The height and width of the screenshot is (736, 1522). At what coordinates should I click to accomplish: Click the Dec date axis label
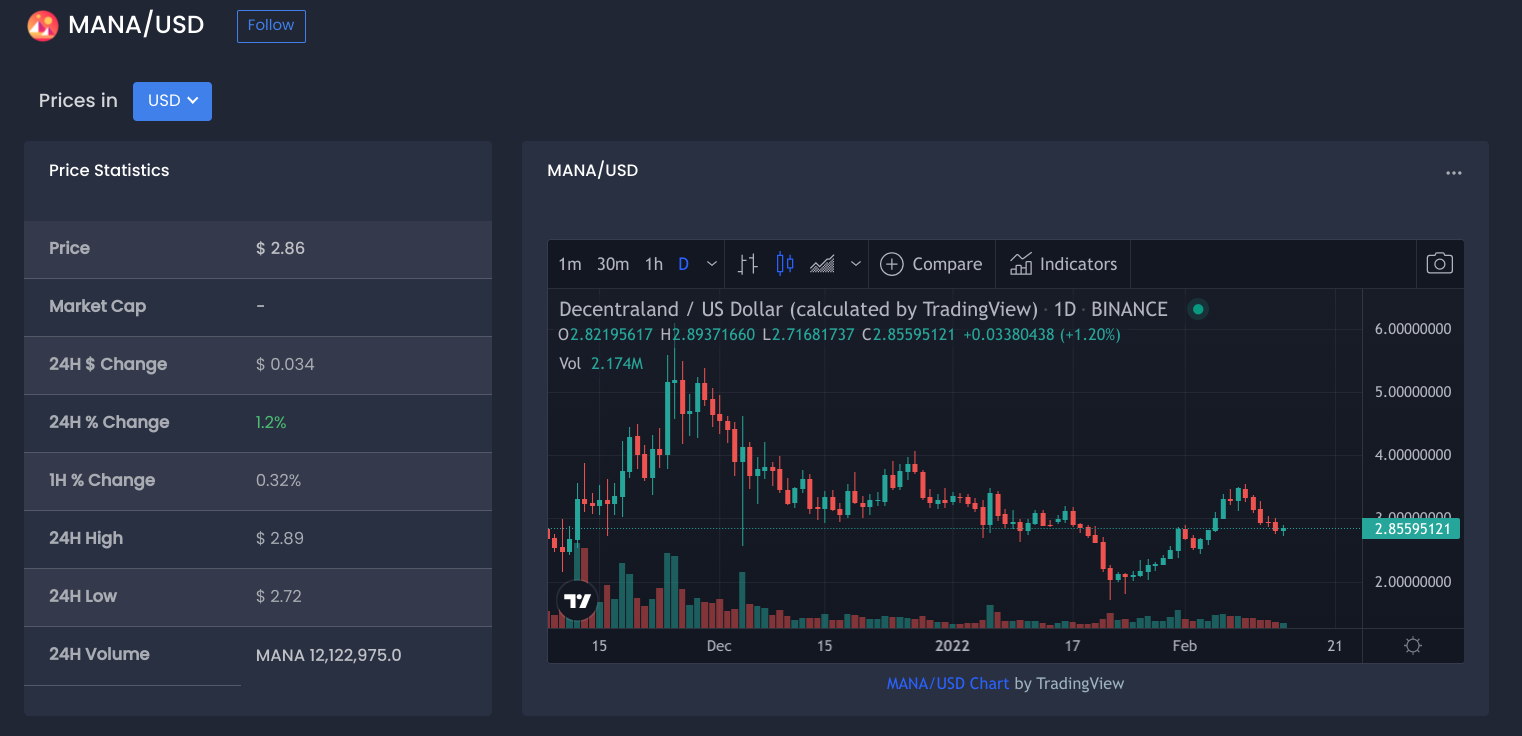719,646
